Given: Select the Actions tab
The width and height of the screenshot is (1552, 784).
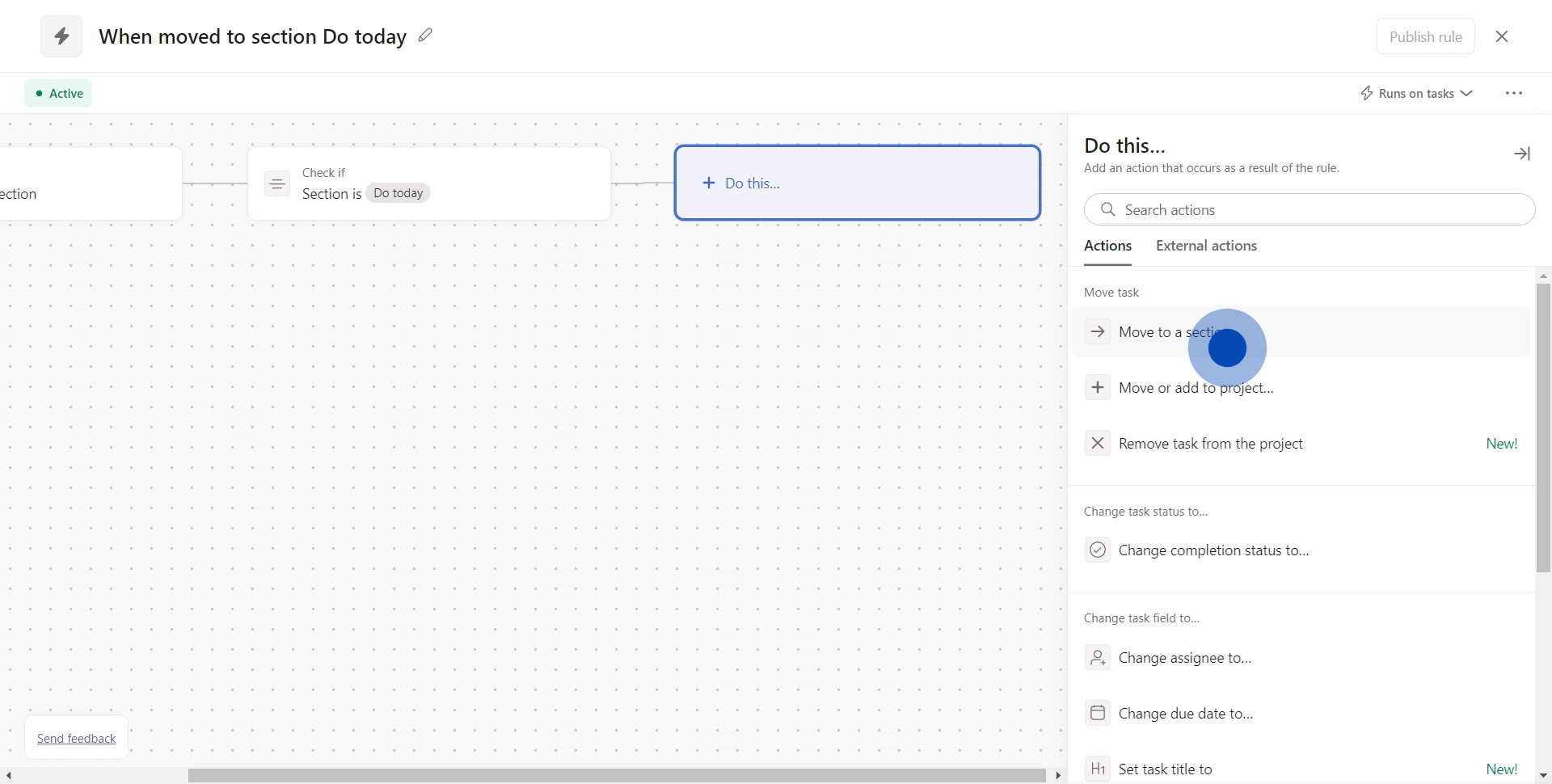Looking at the screenshot, I should [1107, 246].
